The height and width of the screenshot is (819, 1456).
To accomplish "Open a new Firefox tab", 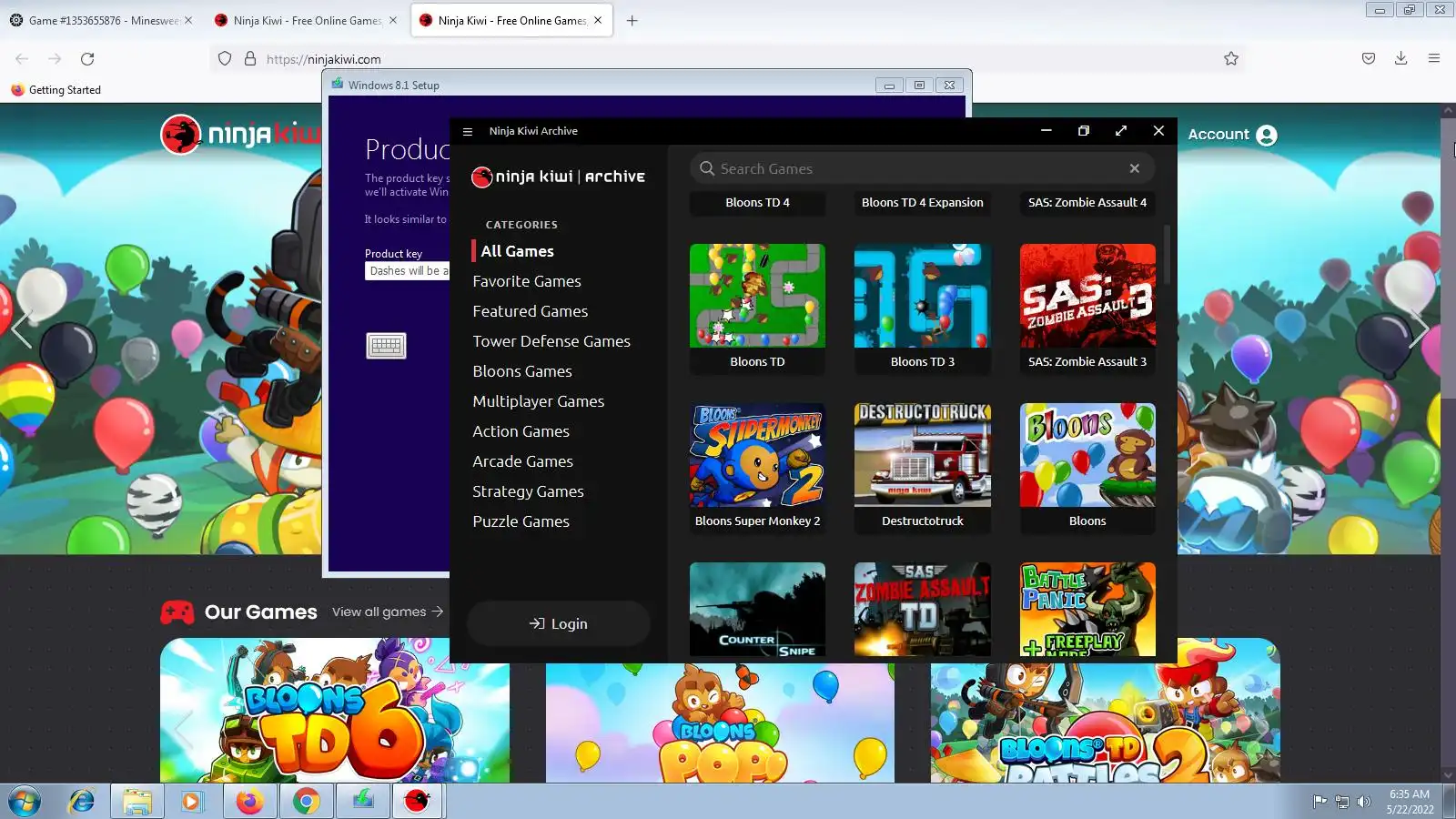I will pos(632,20).
